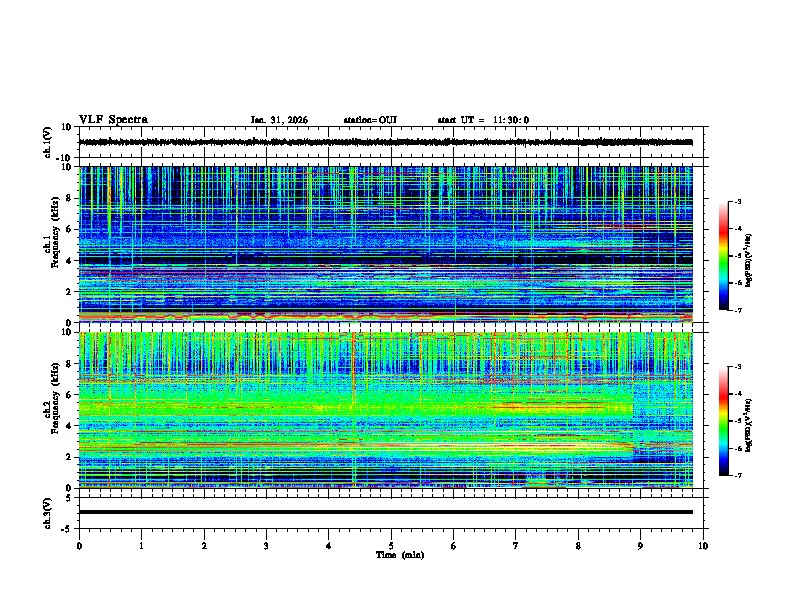The height and width of the screenshot is (612, 792).
Task: Click the ch.1 spectrogram color bar
Action: tap(724, 256)
